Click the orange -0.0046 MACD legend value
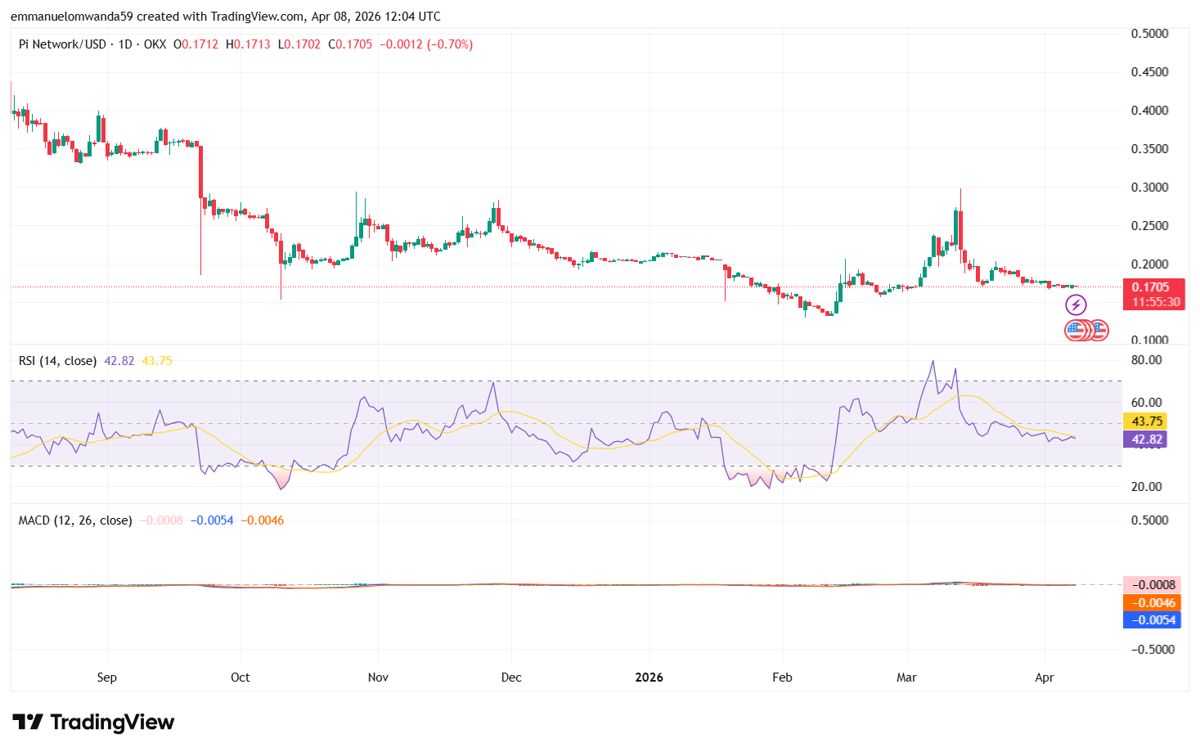1200x753 pixels. pos(262,521)
